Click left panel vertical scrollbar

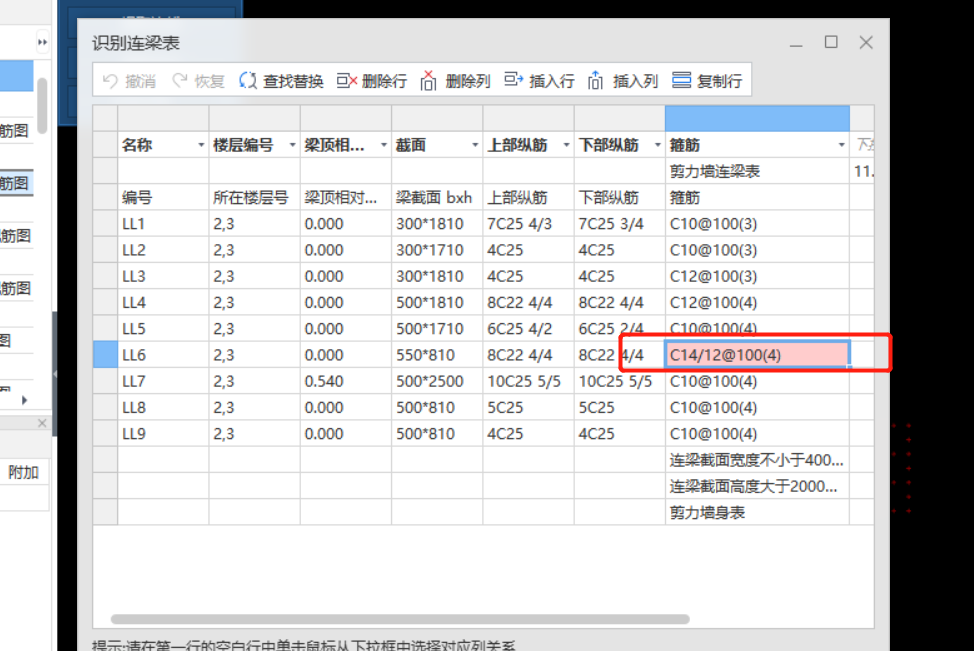point(42,106)
